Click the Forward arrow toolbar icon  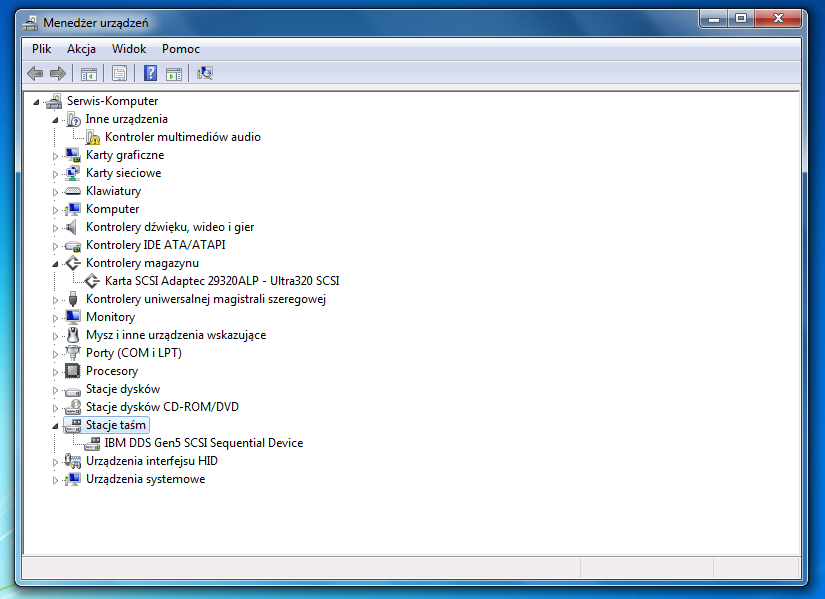(58, 73)
